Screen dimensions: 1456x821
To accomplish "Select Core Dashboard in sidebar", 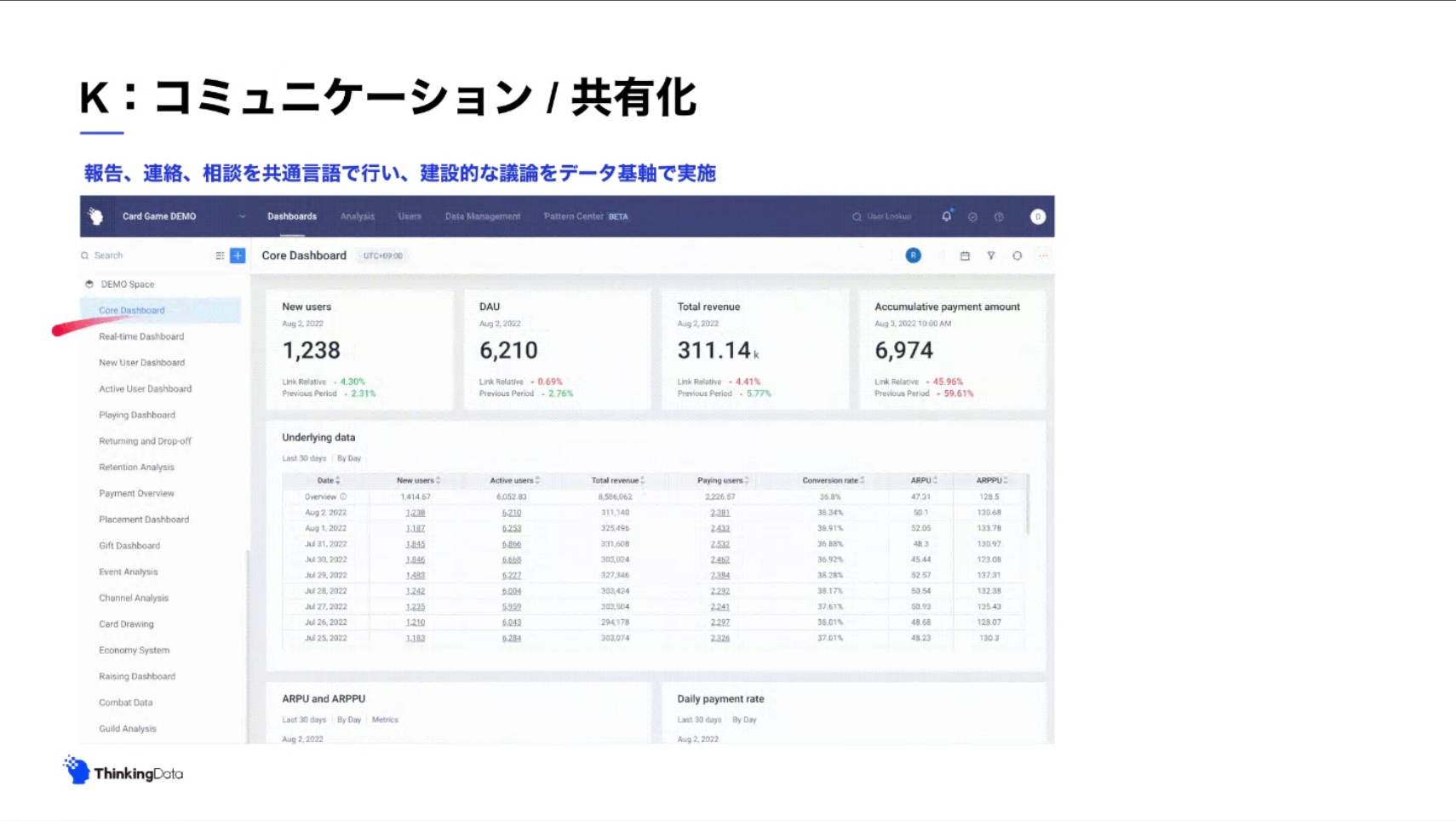I will click(x=161, y=310).
